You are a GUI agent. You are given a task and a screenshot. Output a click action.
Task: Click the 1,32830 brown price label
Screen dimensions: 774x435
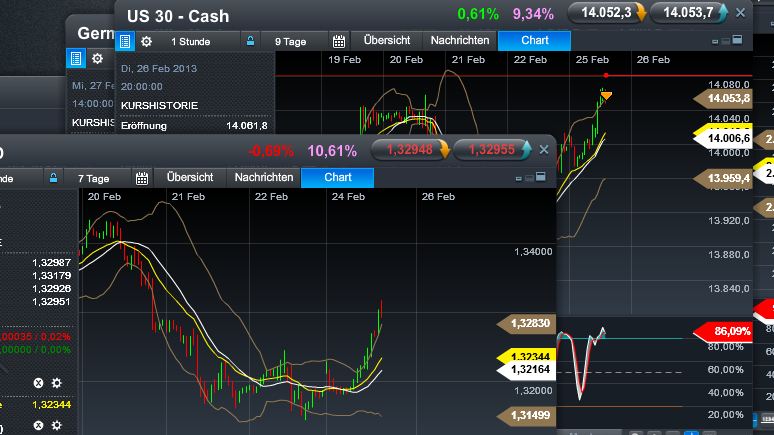pyautogui.click(x=526, y=323)
